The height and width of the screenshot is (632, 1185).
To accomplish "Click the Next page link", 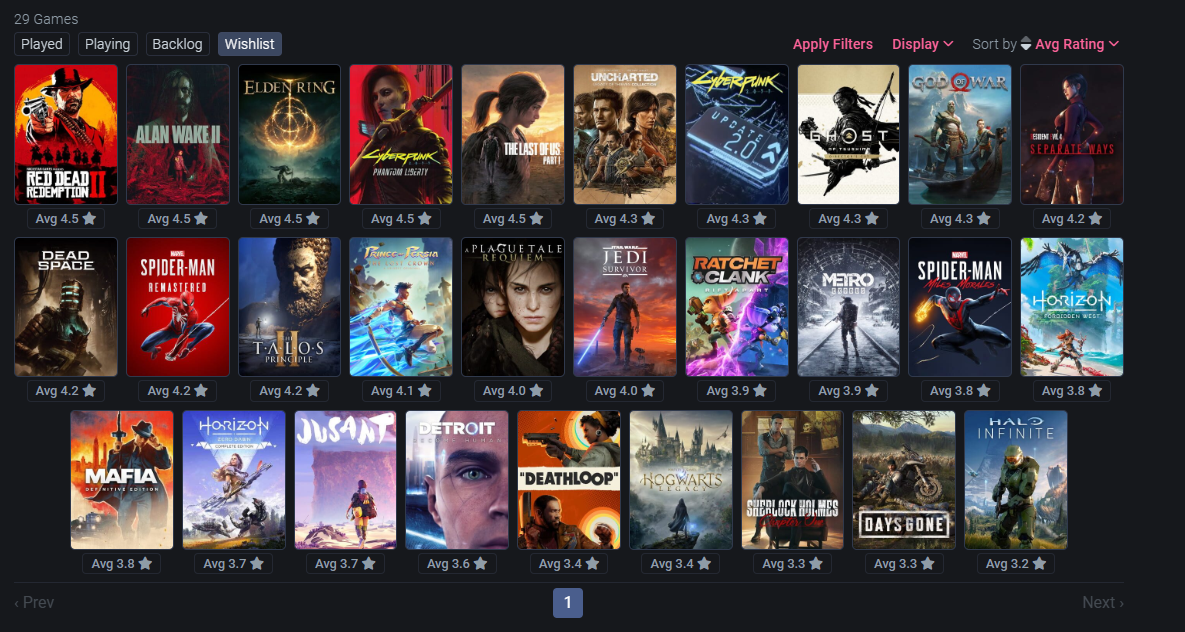I will click(x=1103, y=603).
